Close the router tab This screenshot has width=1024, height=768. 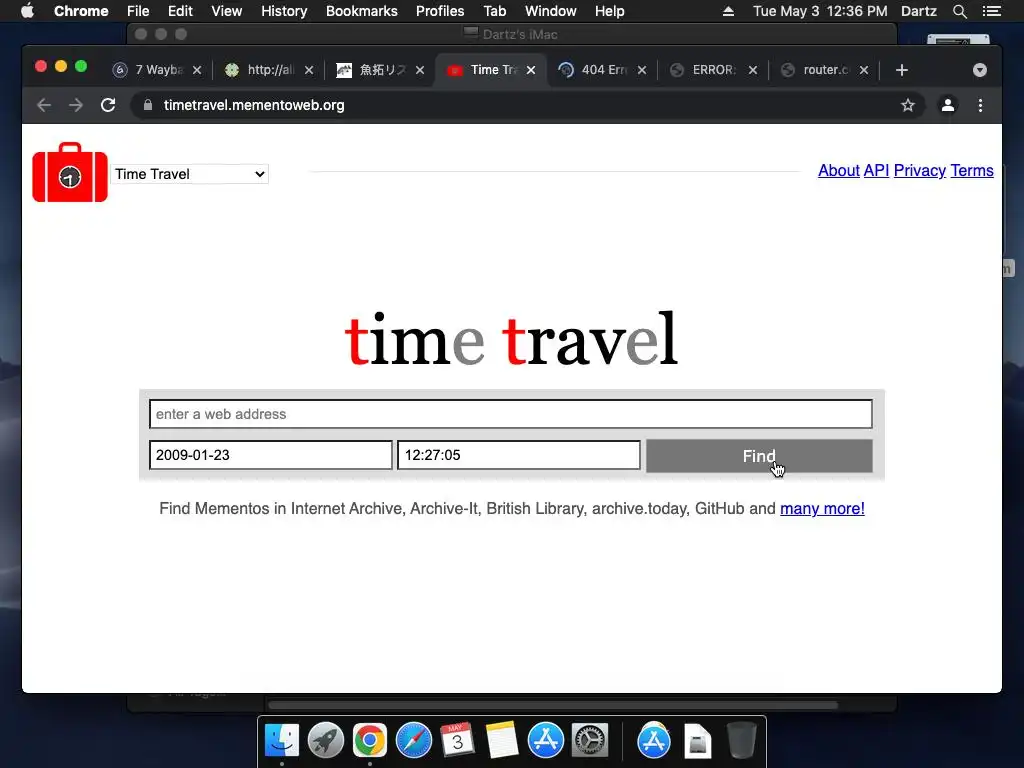[864, 70]
